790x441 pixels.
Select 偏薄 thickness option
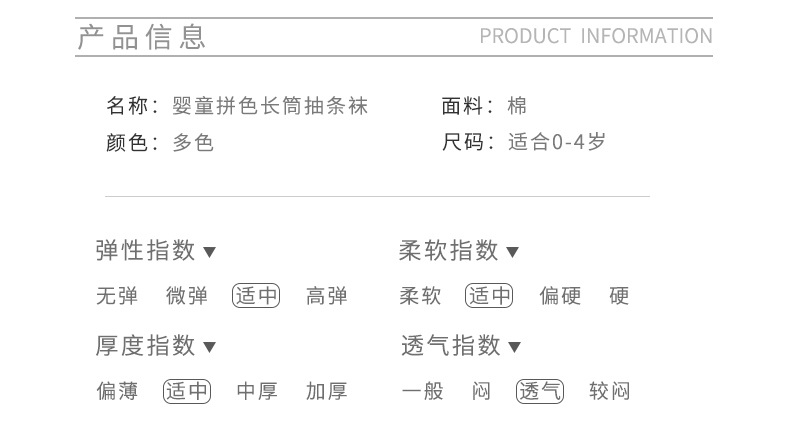(116, 391)
